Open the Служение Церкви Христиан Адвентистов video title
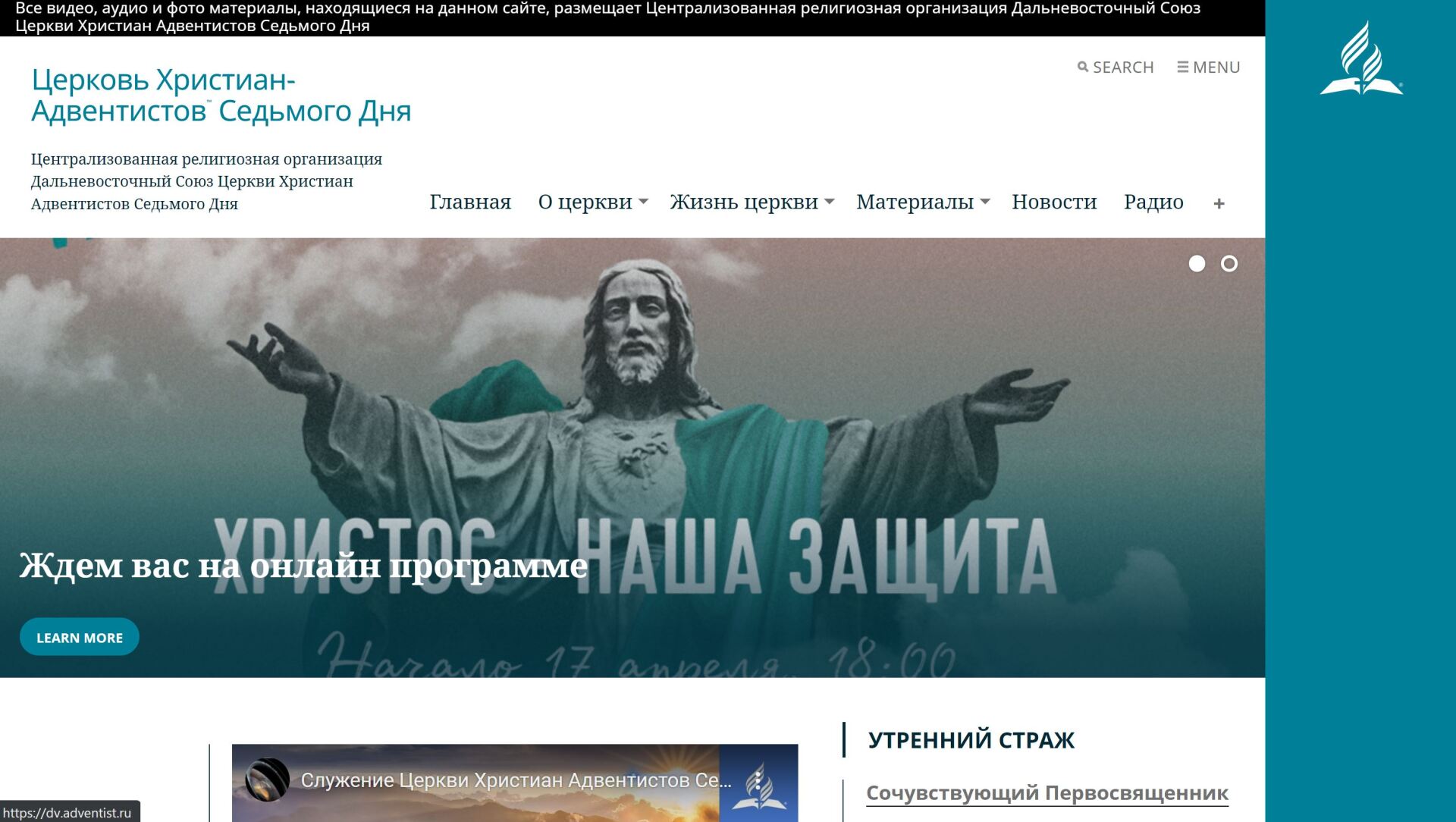 516,780
